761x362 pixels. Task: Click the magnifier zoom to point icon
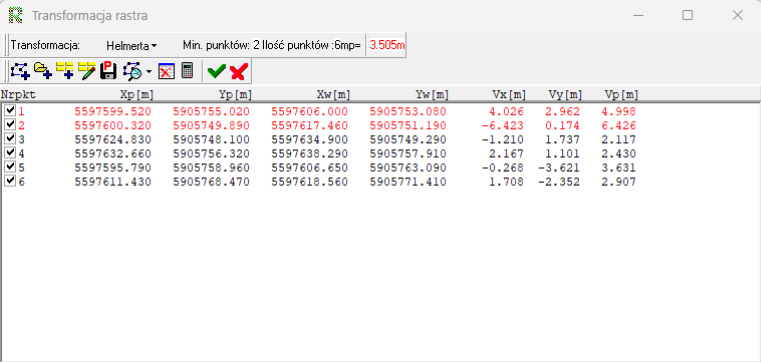(132, 71)
